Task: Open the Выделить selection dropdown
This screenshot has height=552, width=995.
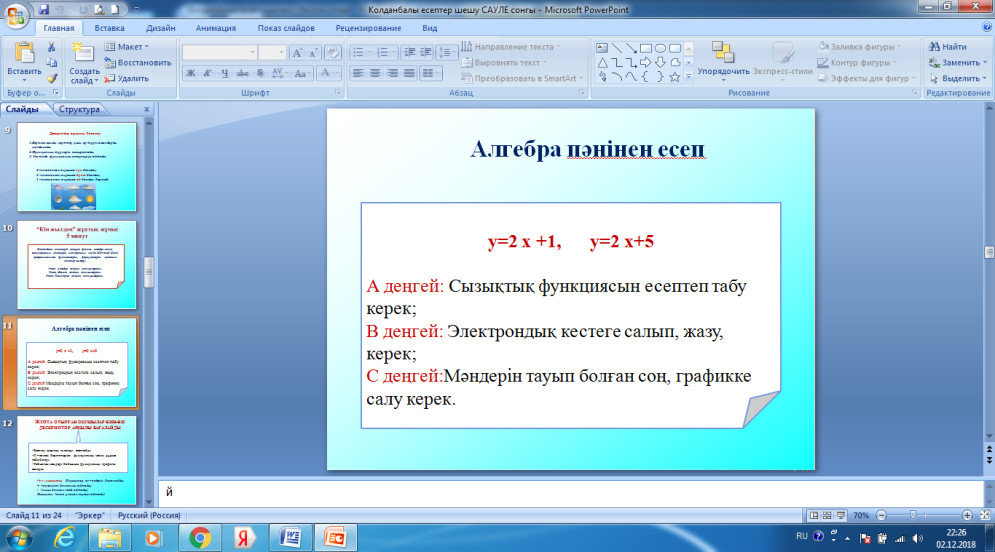Action: pyautogui.click(x=959, y=78)
